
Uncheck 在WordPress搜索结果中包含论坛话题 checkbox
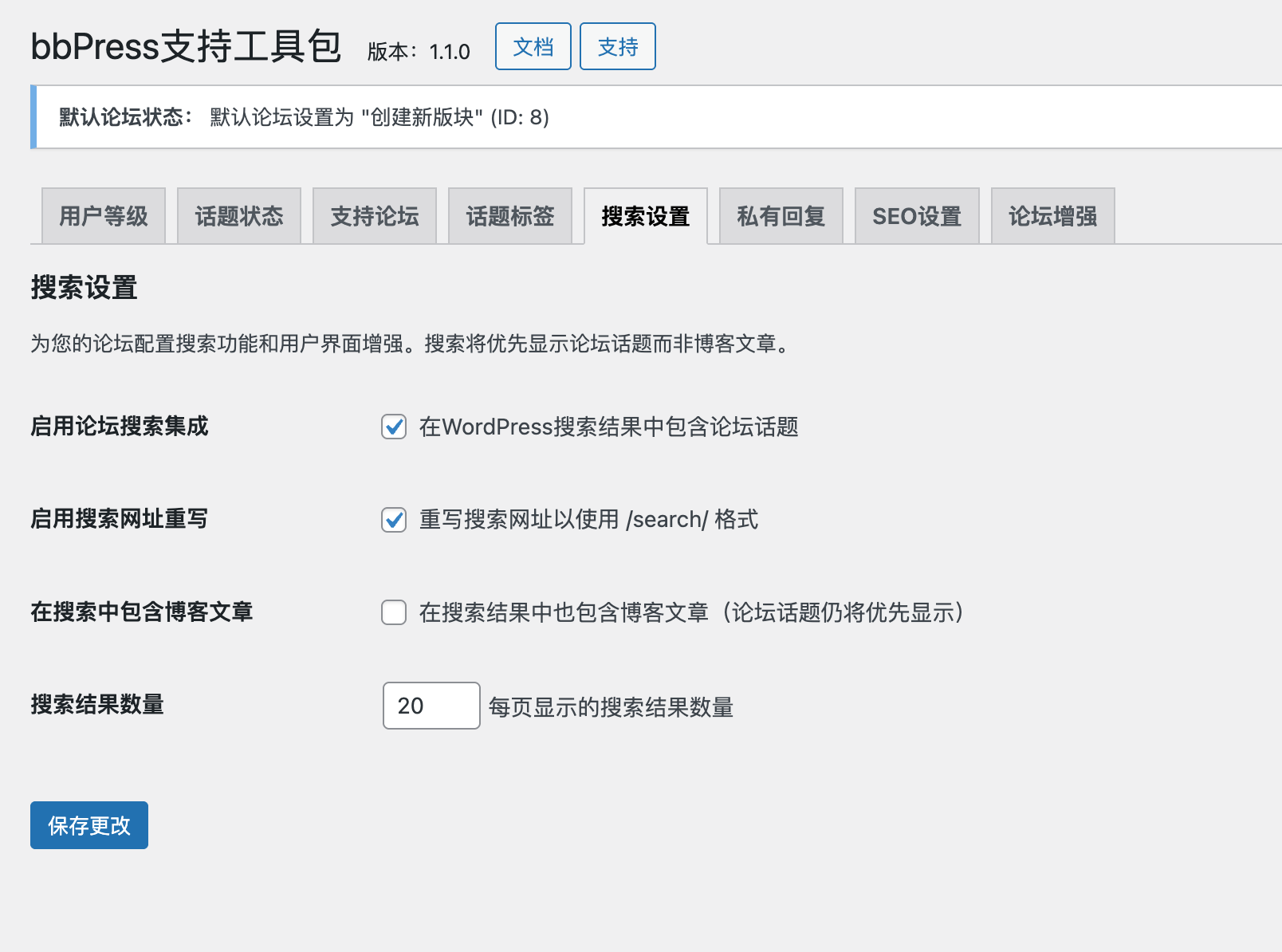tap(394, 427)
